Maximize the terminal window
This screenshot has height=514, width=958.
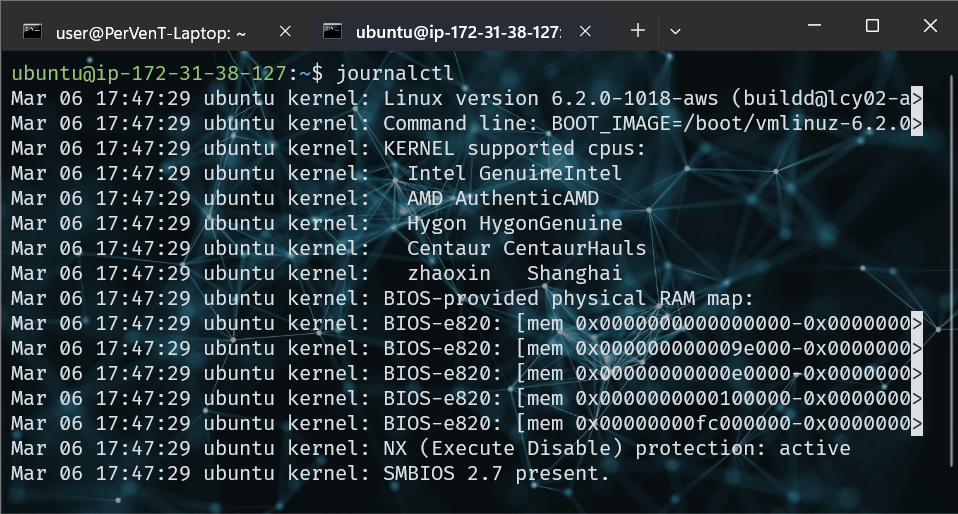pyautogui.click(x=872, y=25)
